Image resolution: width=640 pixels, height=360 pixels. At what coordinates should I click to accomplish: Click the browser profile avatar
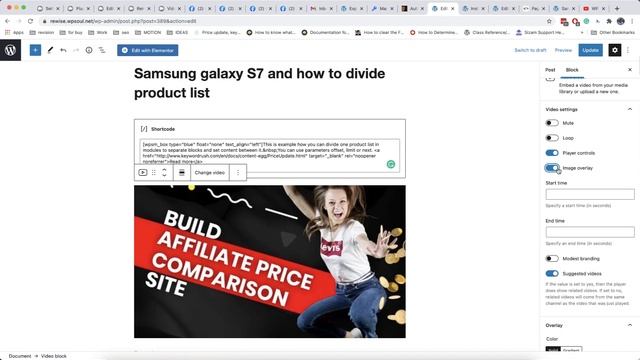click(621, 21)
